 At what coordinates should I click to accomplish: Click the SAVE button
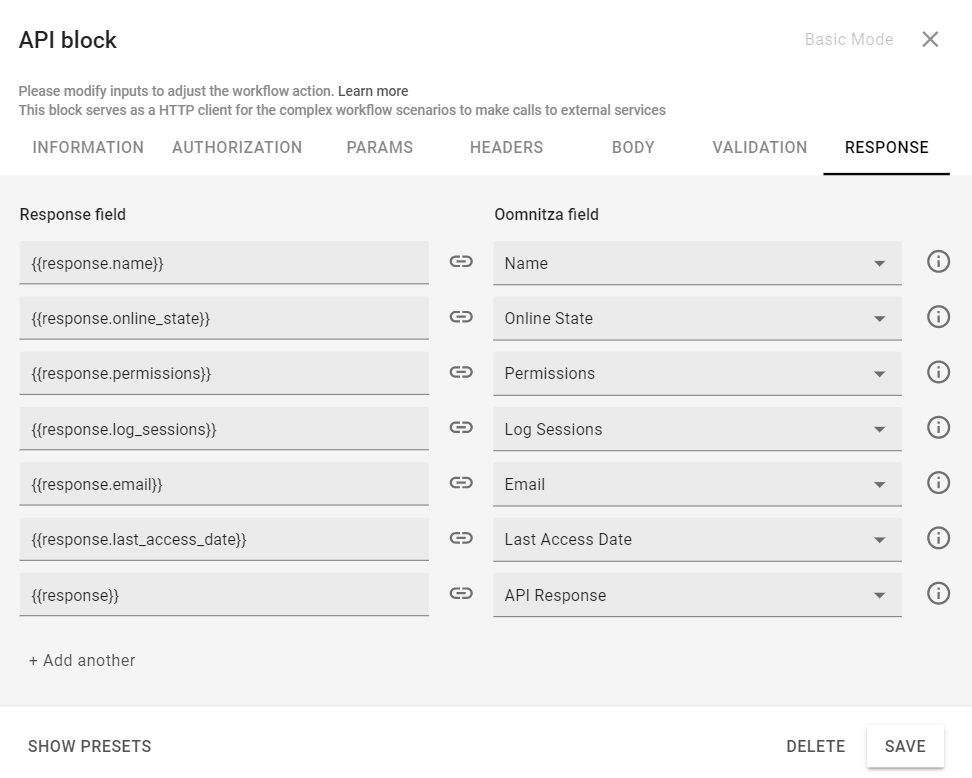coord(904,745)
